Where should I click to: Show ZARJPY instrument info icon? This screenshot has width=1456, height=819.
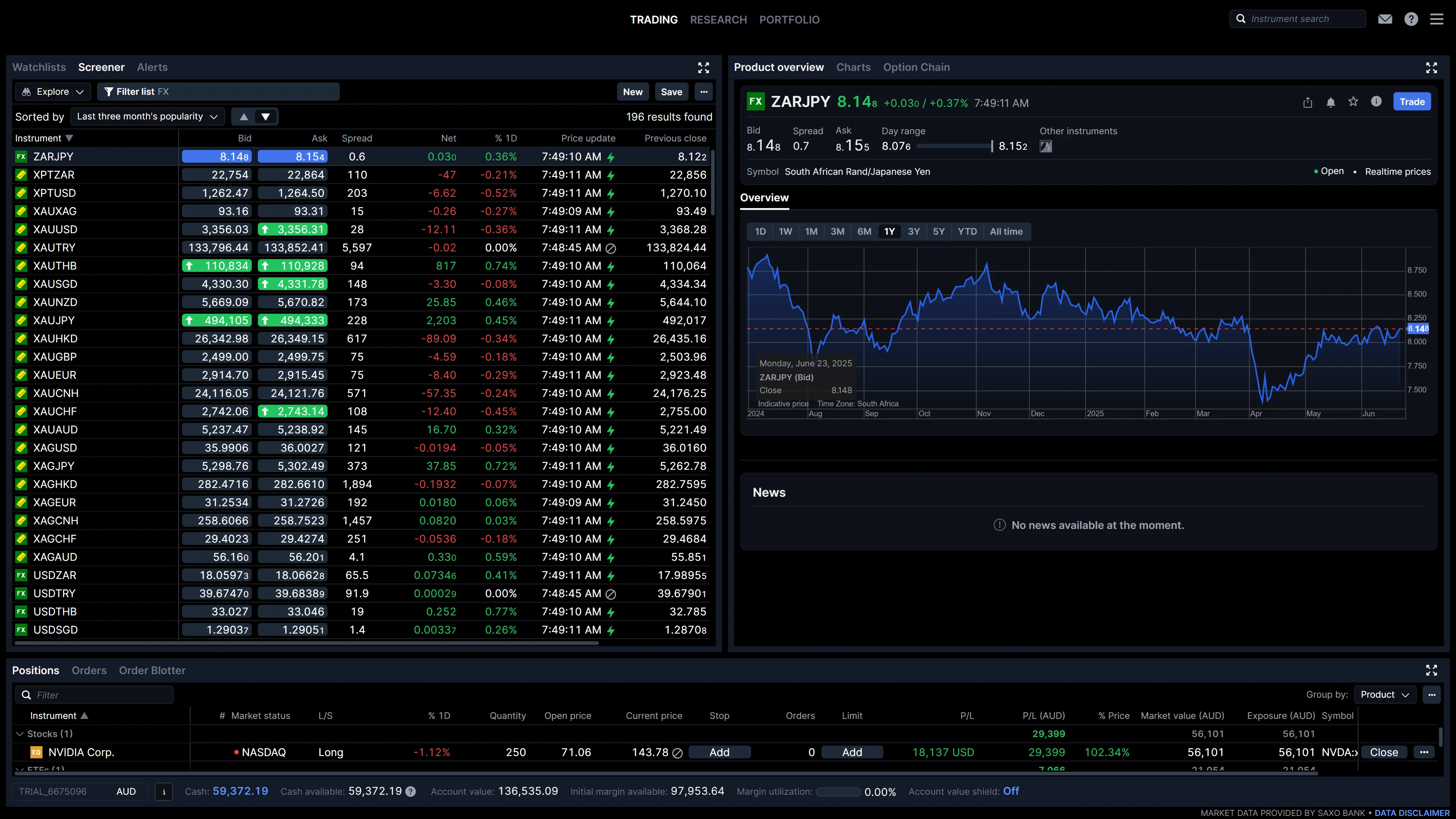1376,101
